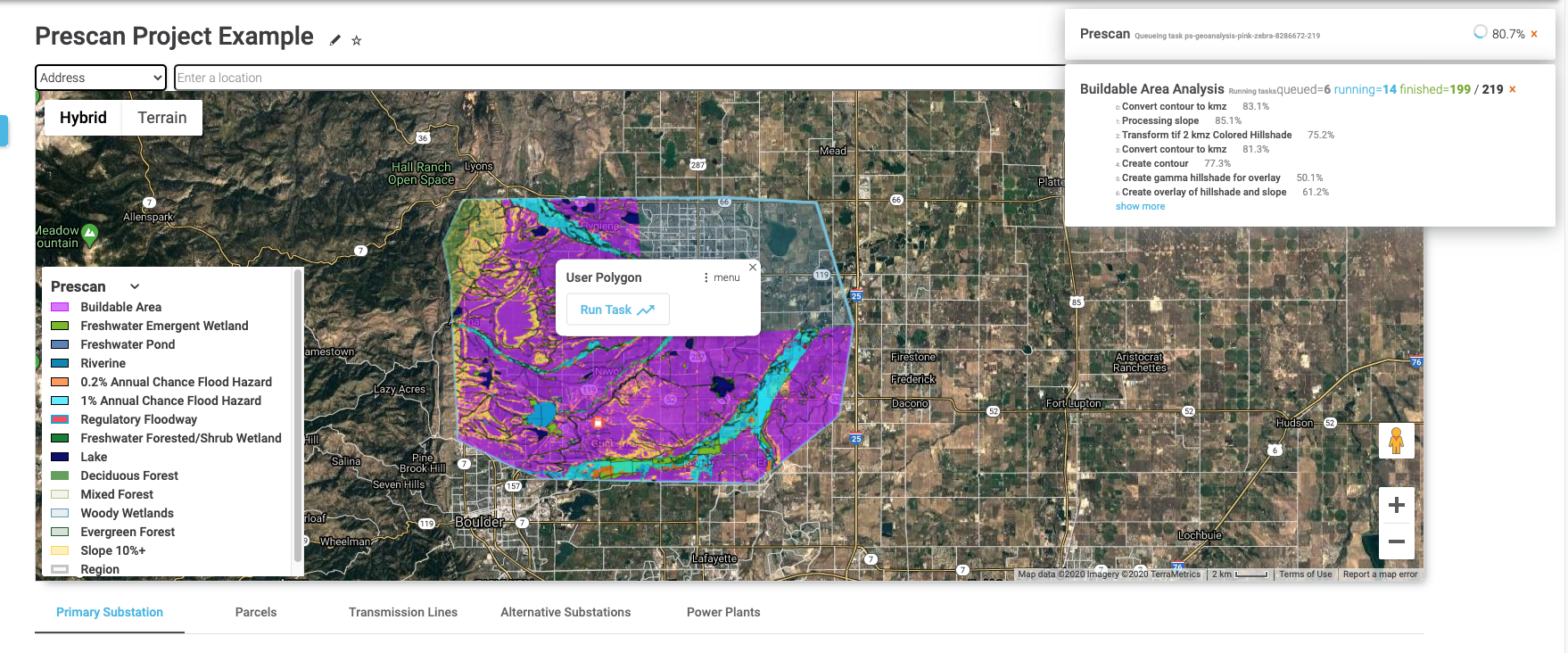Switch map to Terrain view
Viewport: 1568px width, 653px height.
(x=162, y=118)
